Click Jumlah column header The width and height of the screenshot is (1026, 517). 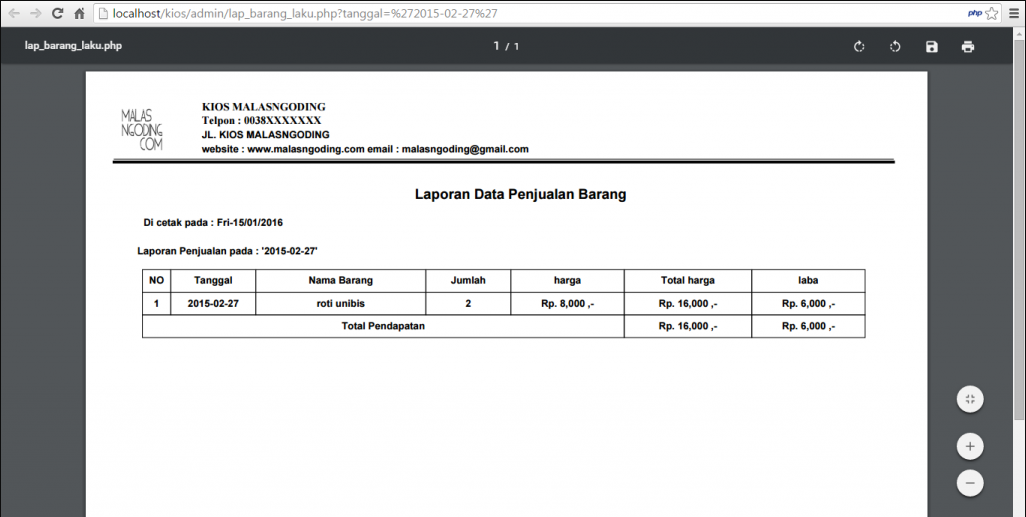click(468, 281)
